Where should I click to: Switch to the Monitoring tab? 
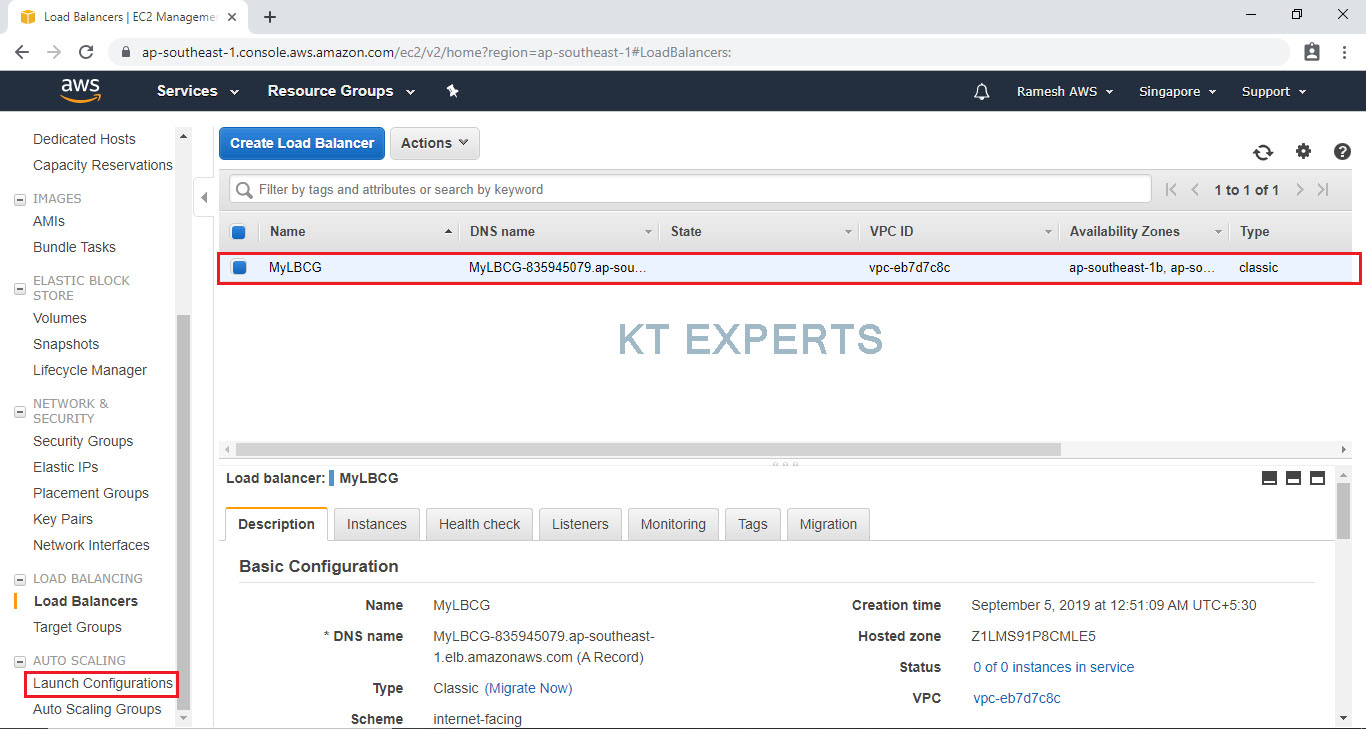[x=673, y=524]
